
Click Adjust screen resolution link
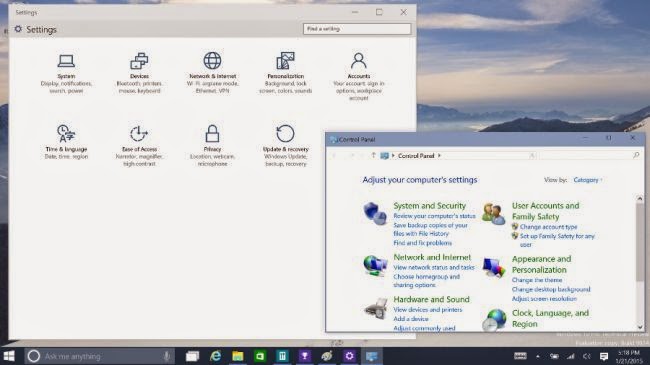click(x=544, y=299)
